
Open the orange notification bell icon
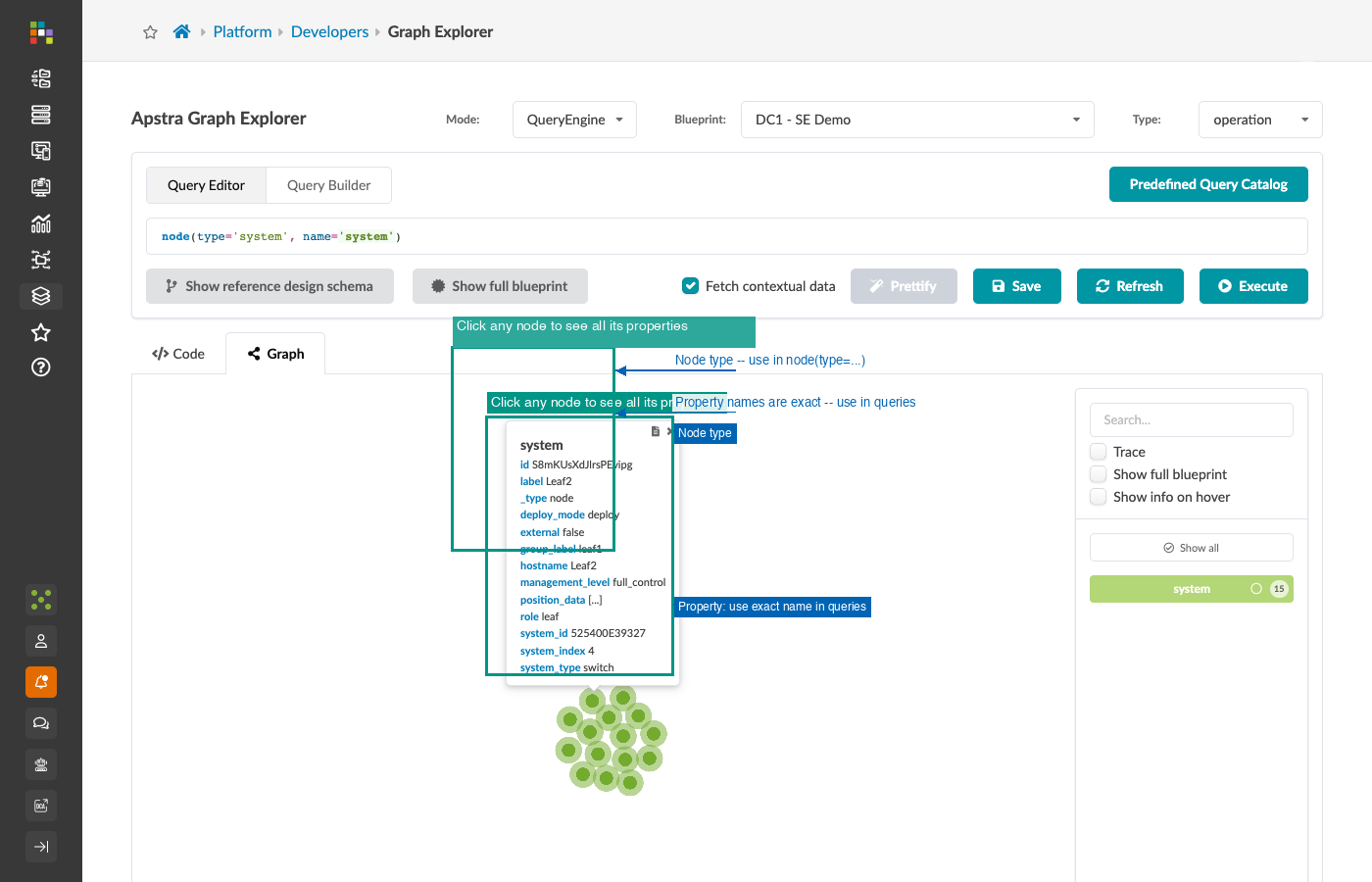pos(41,682)
